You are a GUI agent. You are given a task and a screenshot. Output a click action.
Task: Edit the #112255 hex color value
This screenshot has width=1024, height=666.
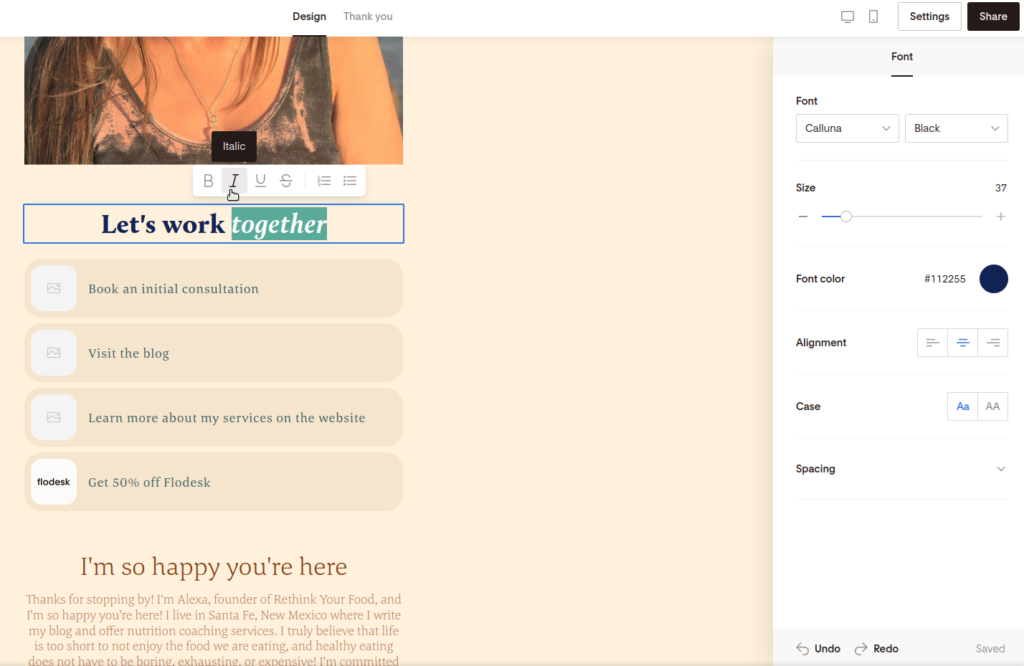point(944,279)
